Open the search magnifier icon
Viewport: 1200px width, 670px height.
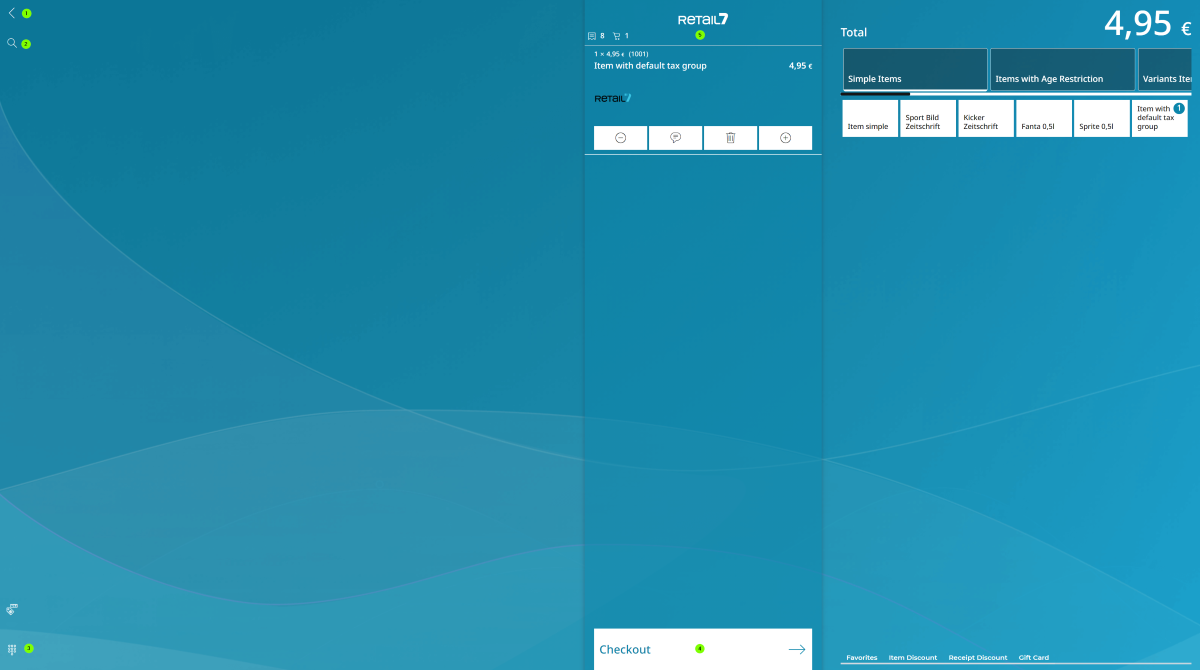tap(12, 43)
